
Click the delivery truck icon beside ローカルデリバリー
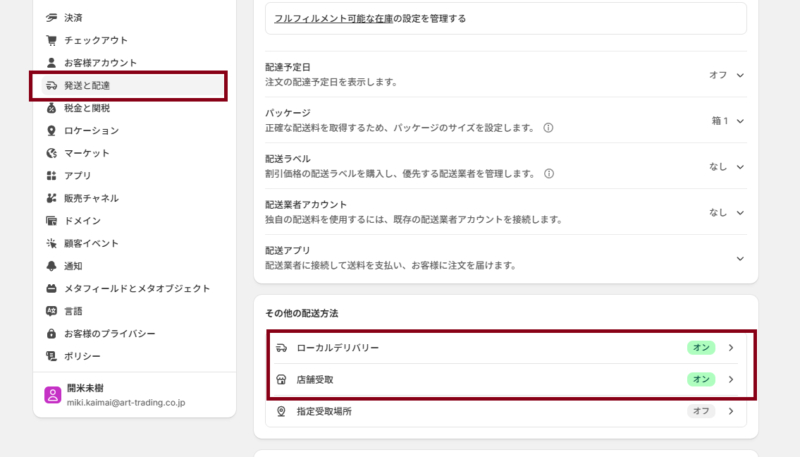pyautogui.click(x=282, y=348)
